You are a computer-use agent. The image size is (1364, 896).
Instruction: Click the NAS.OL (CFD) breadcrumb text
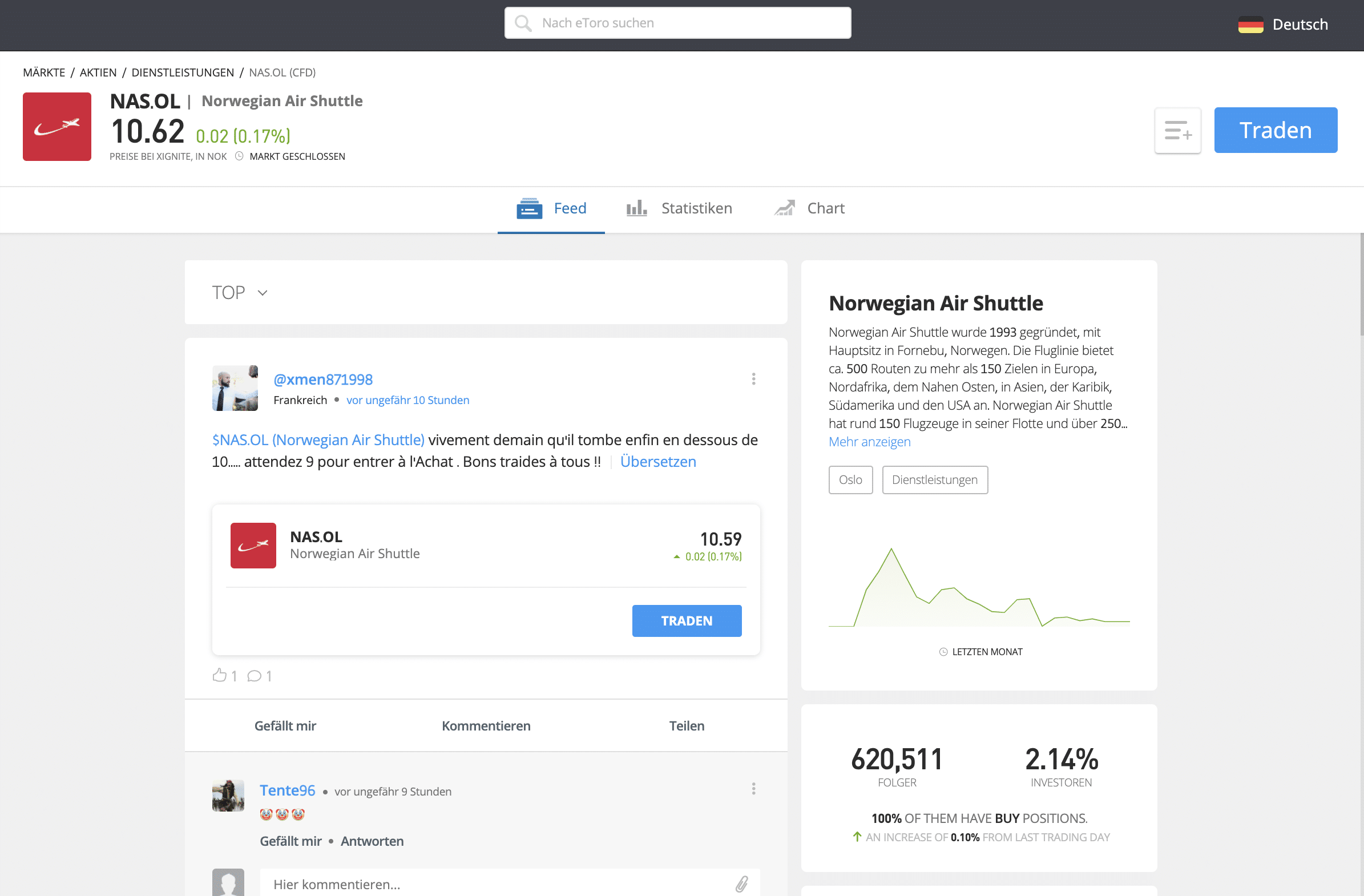click(x=283, y=73)
